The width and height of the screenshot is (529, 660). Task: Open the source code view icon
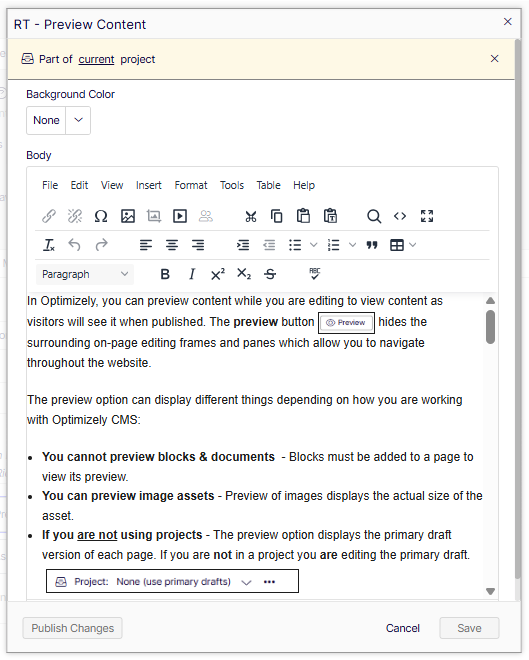click(x=400, y=216)
